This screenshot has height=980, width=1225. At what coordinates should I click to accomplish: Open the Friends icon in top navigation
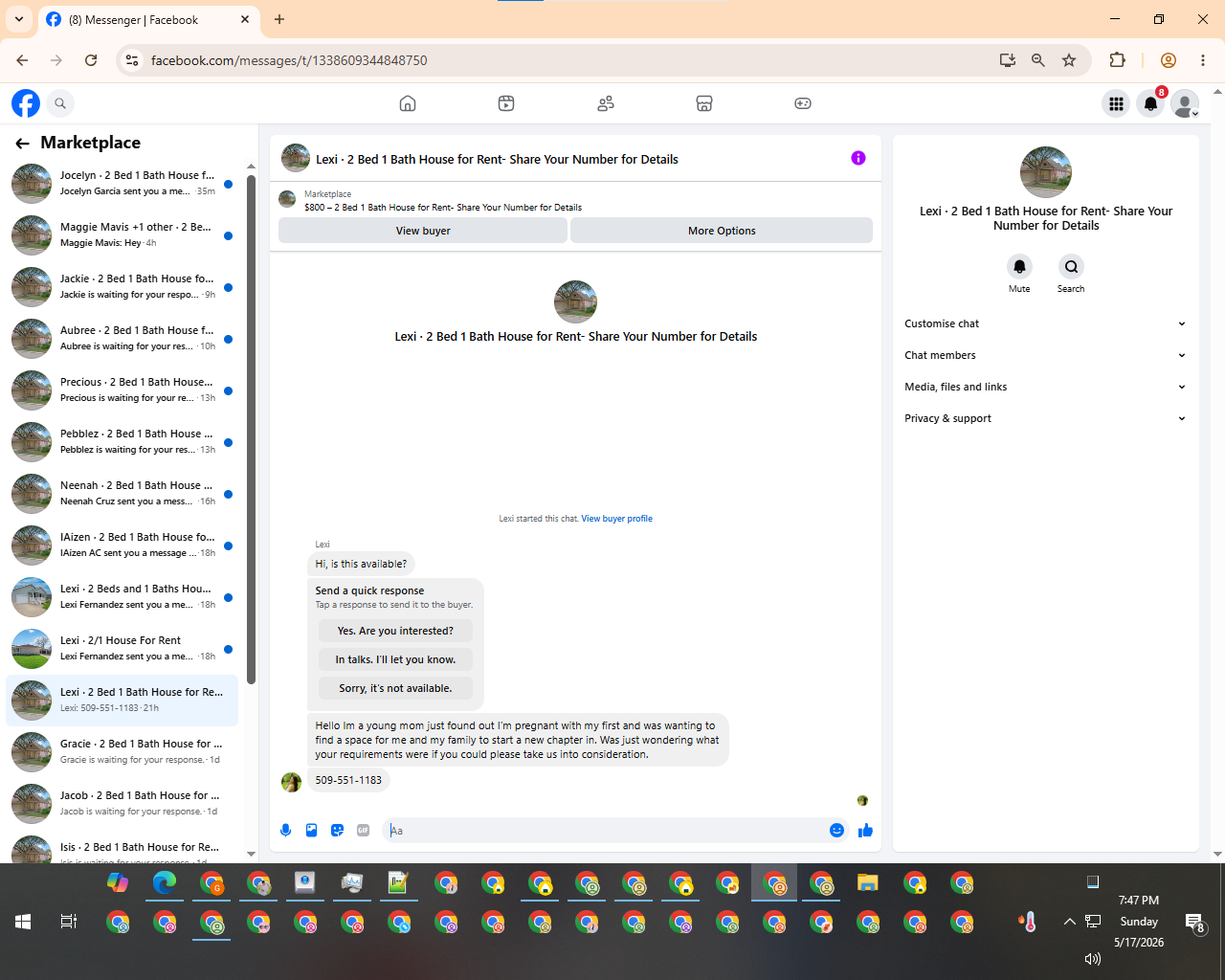pyautogui.click(x=606, y=103)
